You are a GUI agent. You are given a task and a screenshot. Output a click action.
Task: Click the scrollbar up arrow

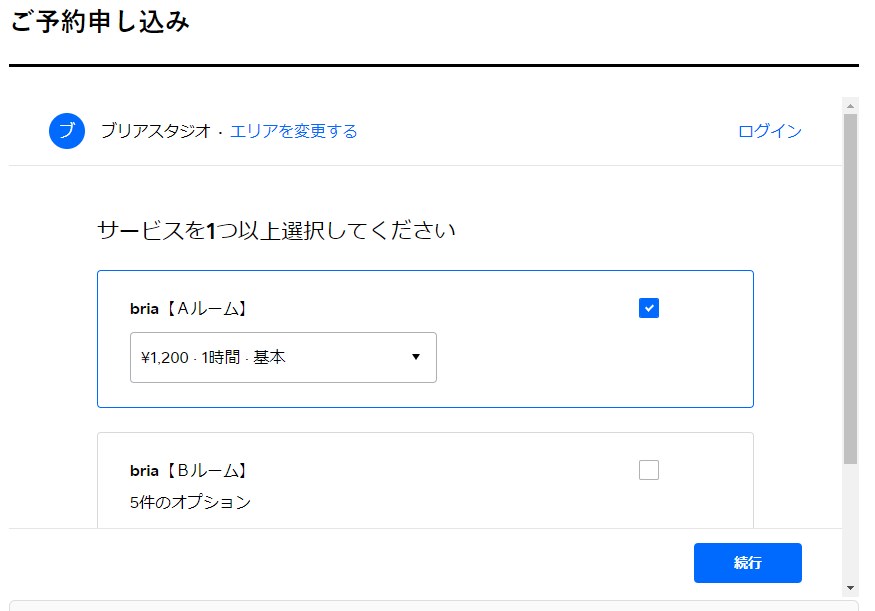click(x=850, y=105)
